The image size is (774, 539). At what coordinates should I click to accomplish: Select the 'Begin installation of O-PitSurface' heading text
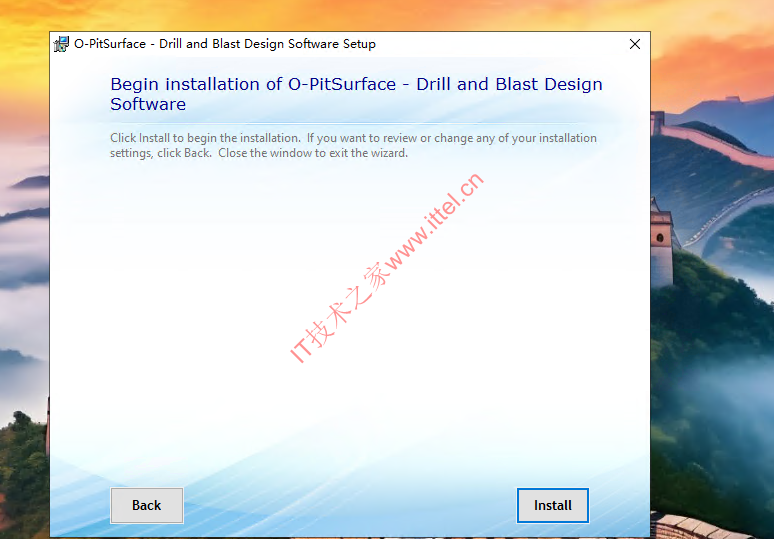pyautogui.click(x=356, y=94)
